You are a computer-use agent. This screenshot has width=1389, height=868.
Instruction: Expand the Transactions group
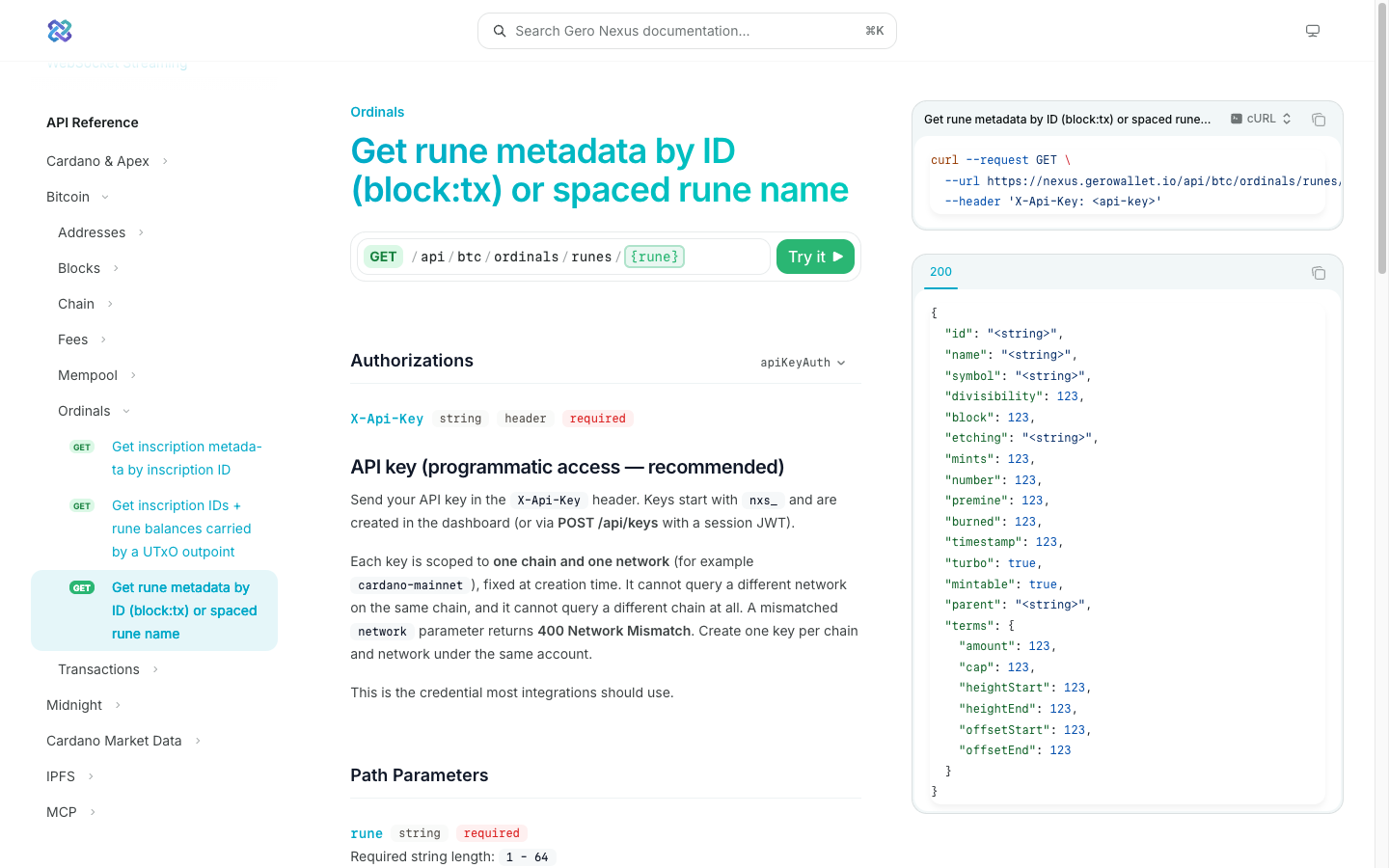(x=108, y=669)
